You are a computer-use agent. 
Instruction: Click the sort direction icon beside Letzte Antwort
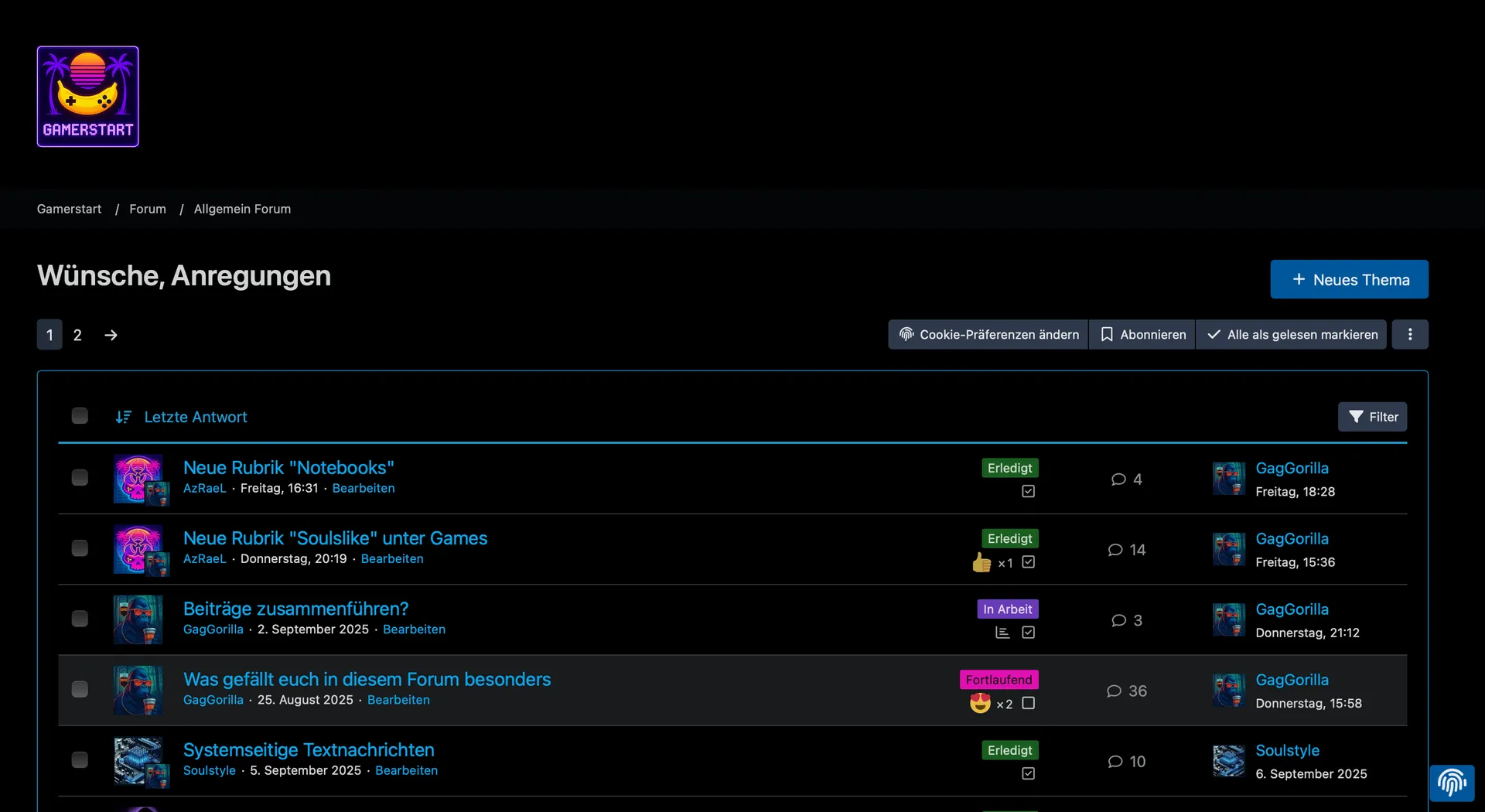pos(123,417)
